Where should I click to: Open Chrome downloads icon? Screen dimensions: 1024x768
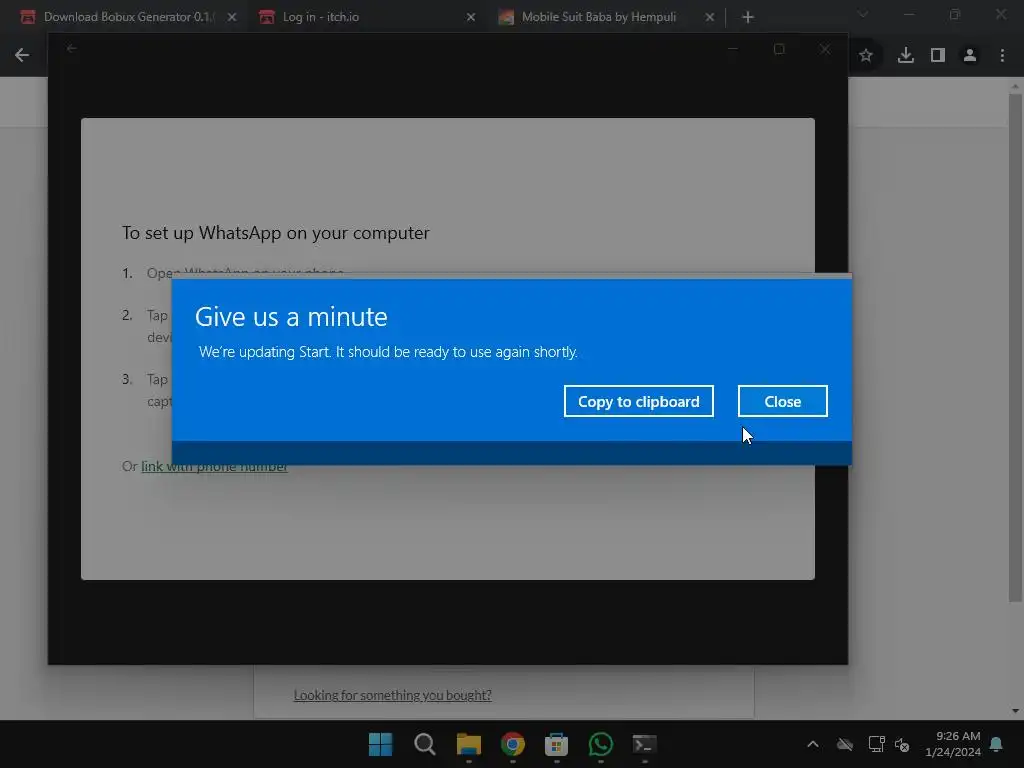tap(905, 56)
